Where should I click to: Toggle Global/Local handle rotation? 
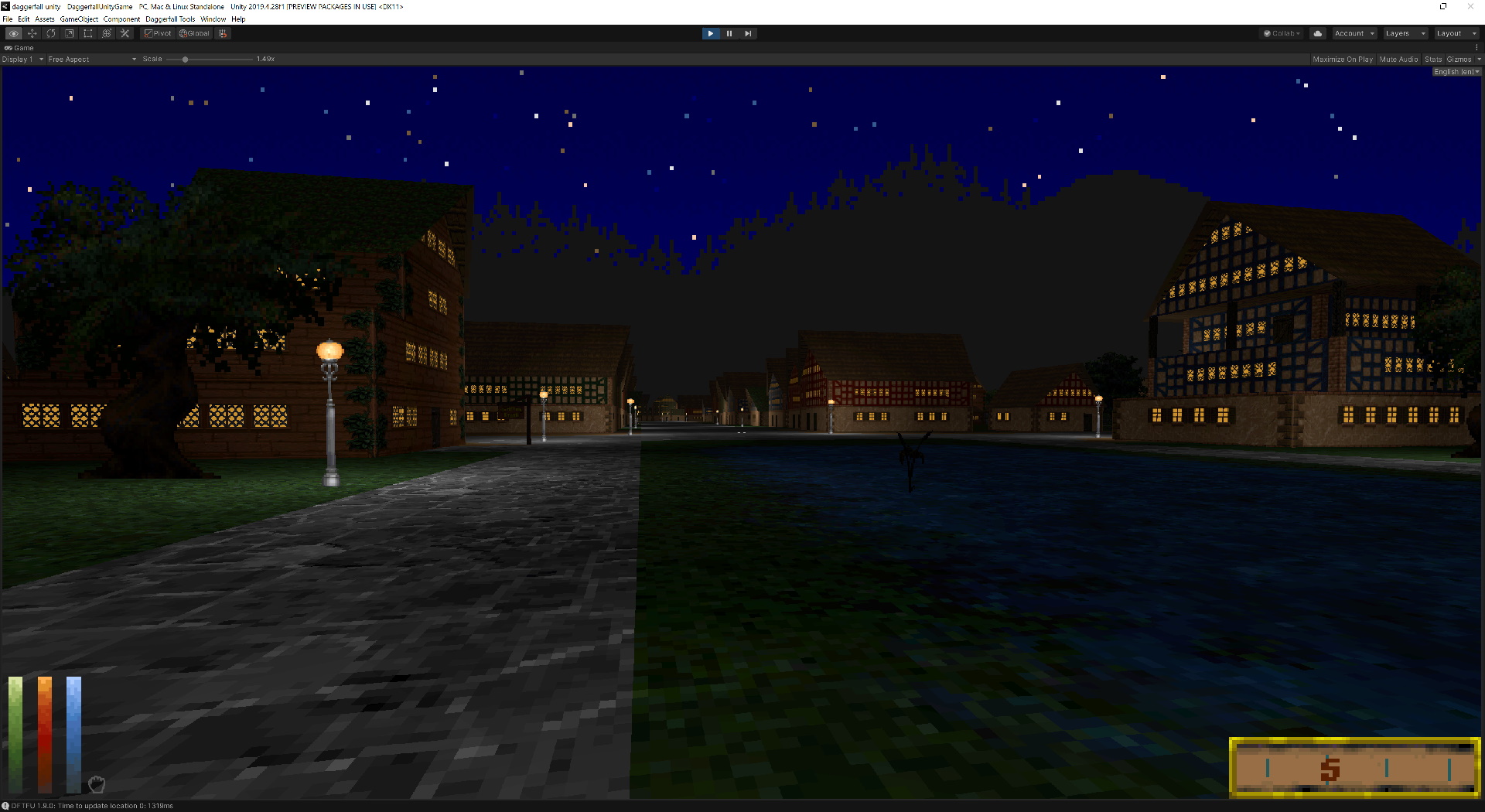(194, 33)
